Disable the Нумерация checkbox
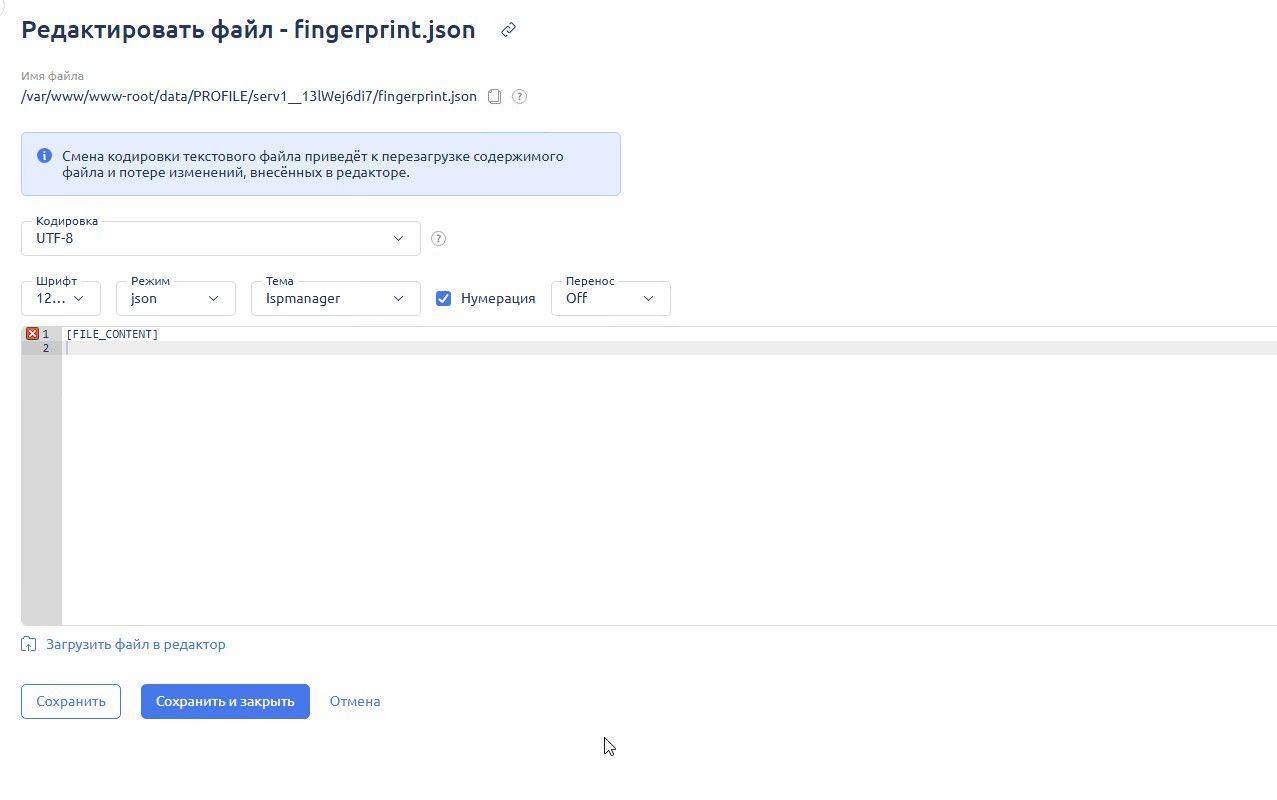 click(x=443, y=298)
